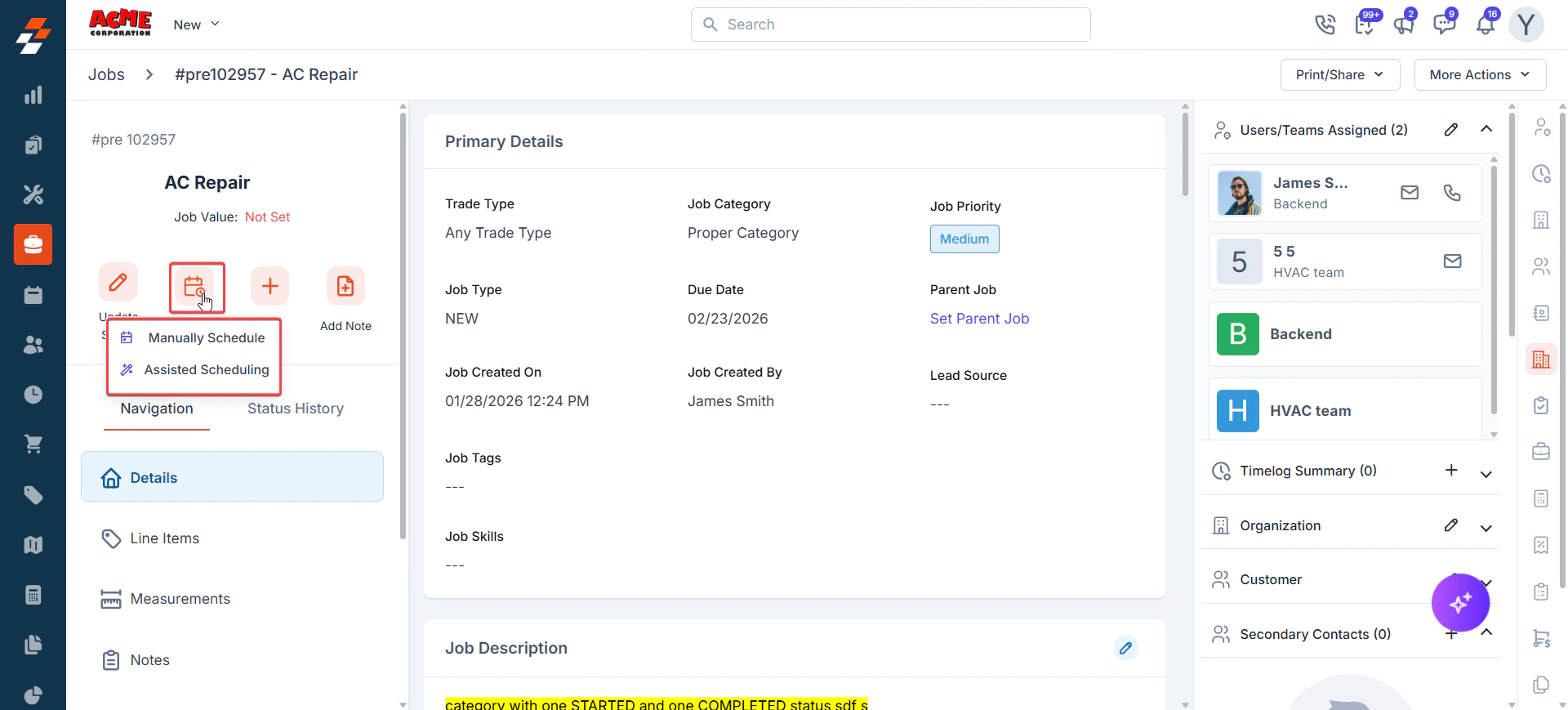Email 5 5 HVAC team member

point(1452,261)
